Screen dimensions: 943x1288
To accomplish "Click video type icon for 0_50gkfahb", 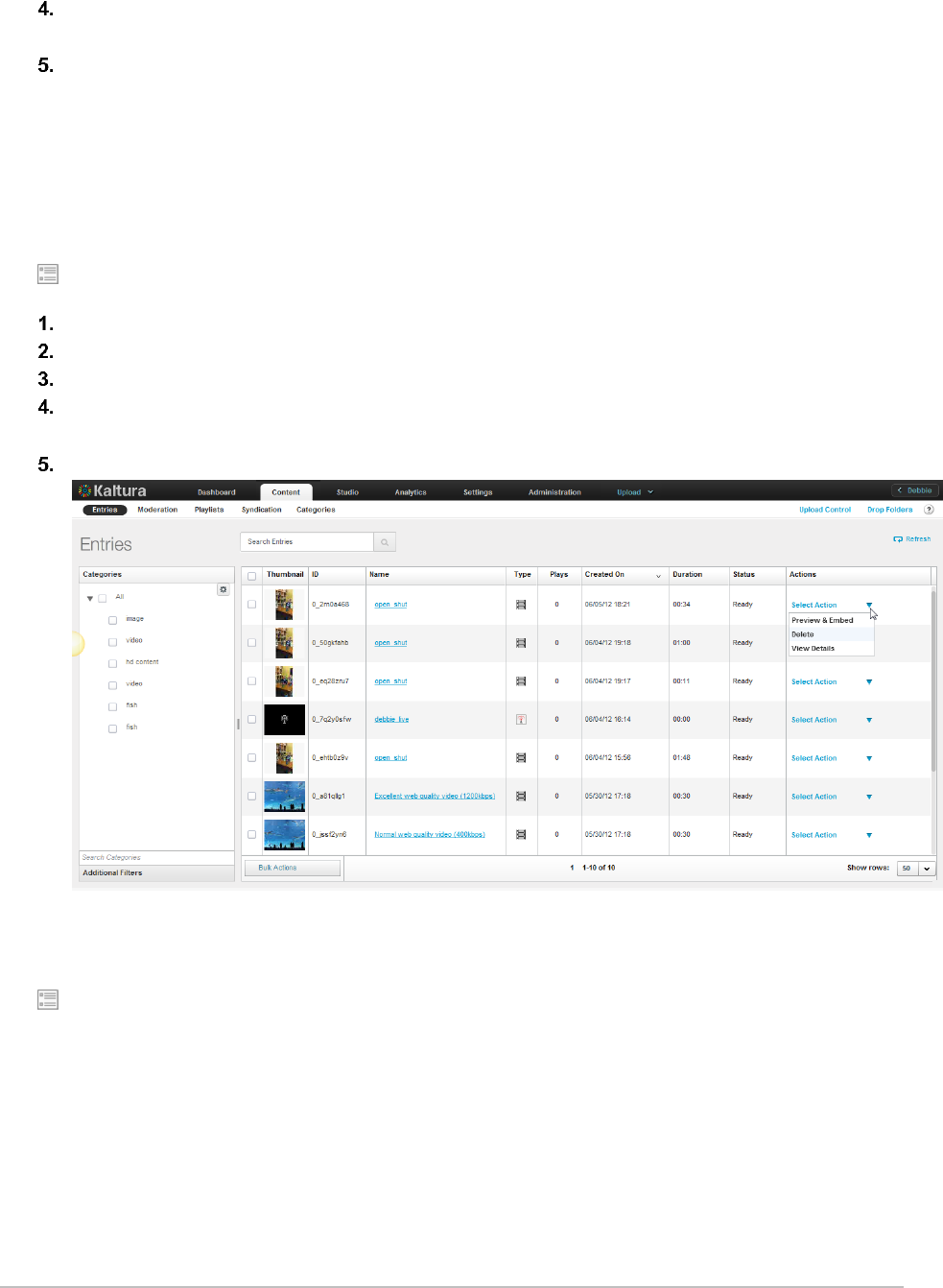I will click(x=521, y=643).
